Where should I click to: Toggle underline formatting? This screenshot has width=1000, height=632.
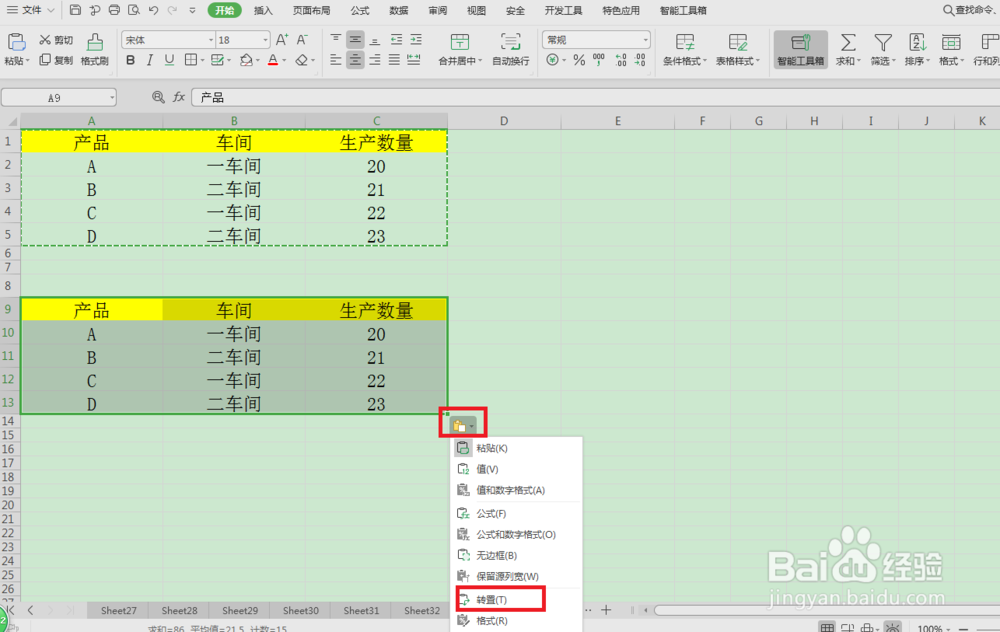pyautogui.click(x=169, y=60)
